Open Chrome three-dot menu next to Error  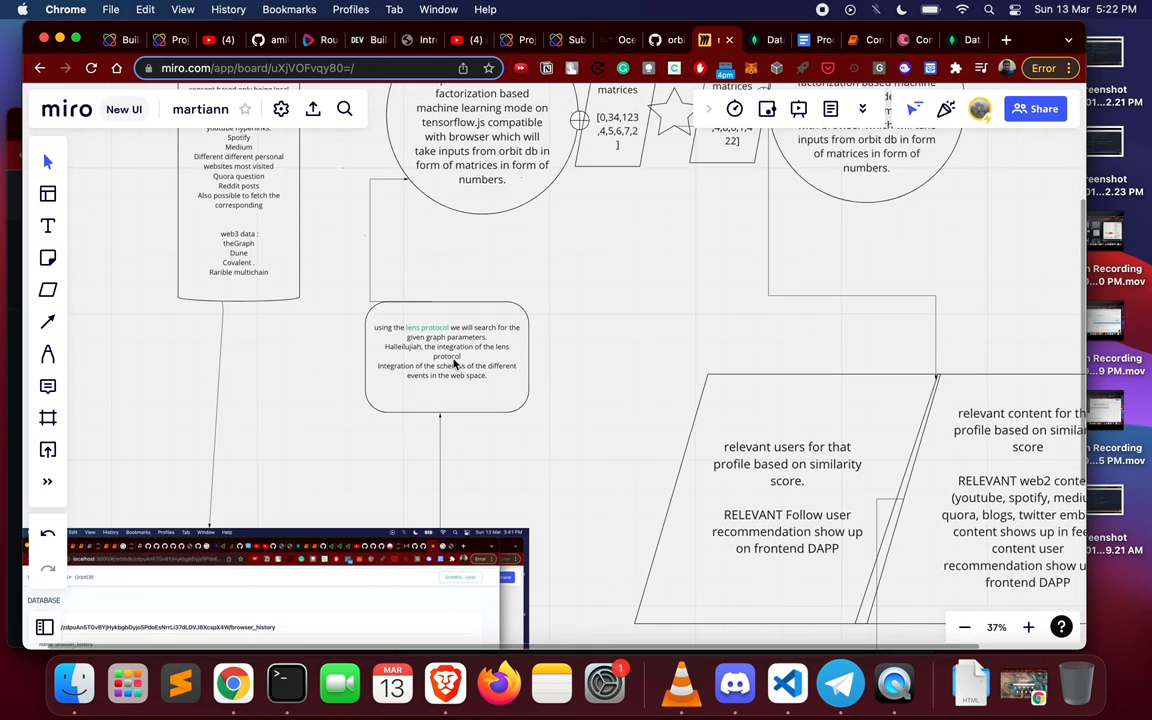[1069, 68]
